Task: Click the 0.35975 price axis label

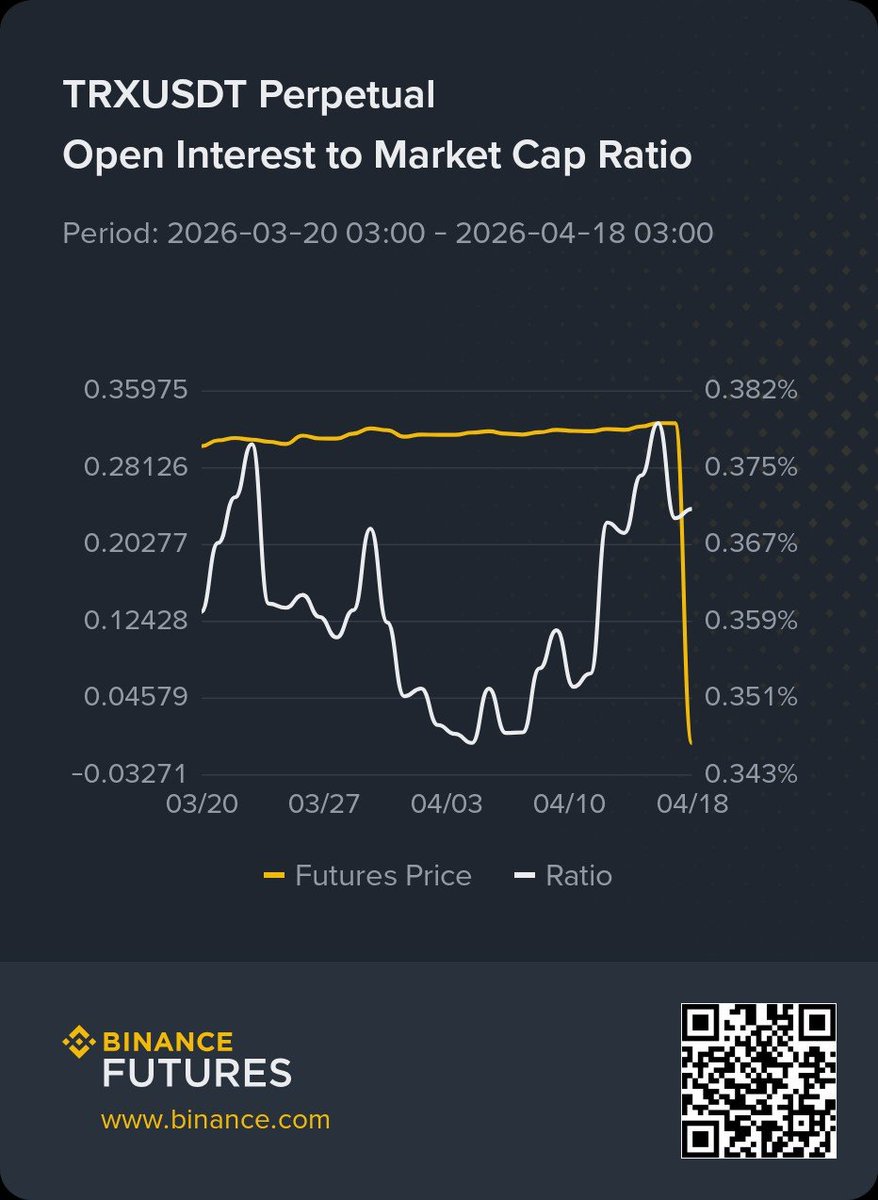Action: 135,390
